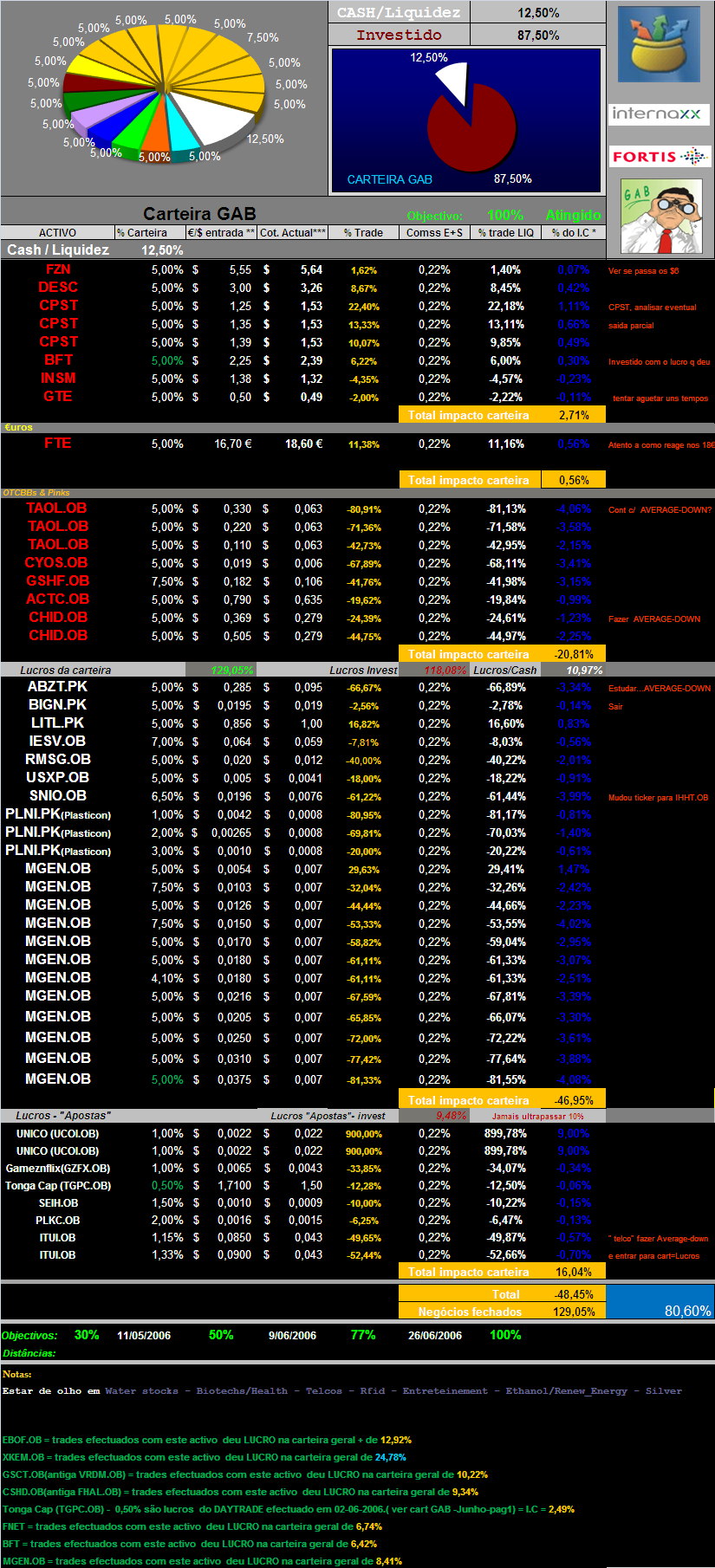Viewport: 715px width, 1568px height.
Task: Select the LITL.PK ticker cell
Action: click(x=58, y=723)
